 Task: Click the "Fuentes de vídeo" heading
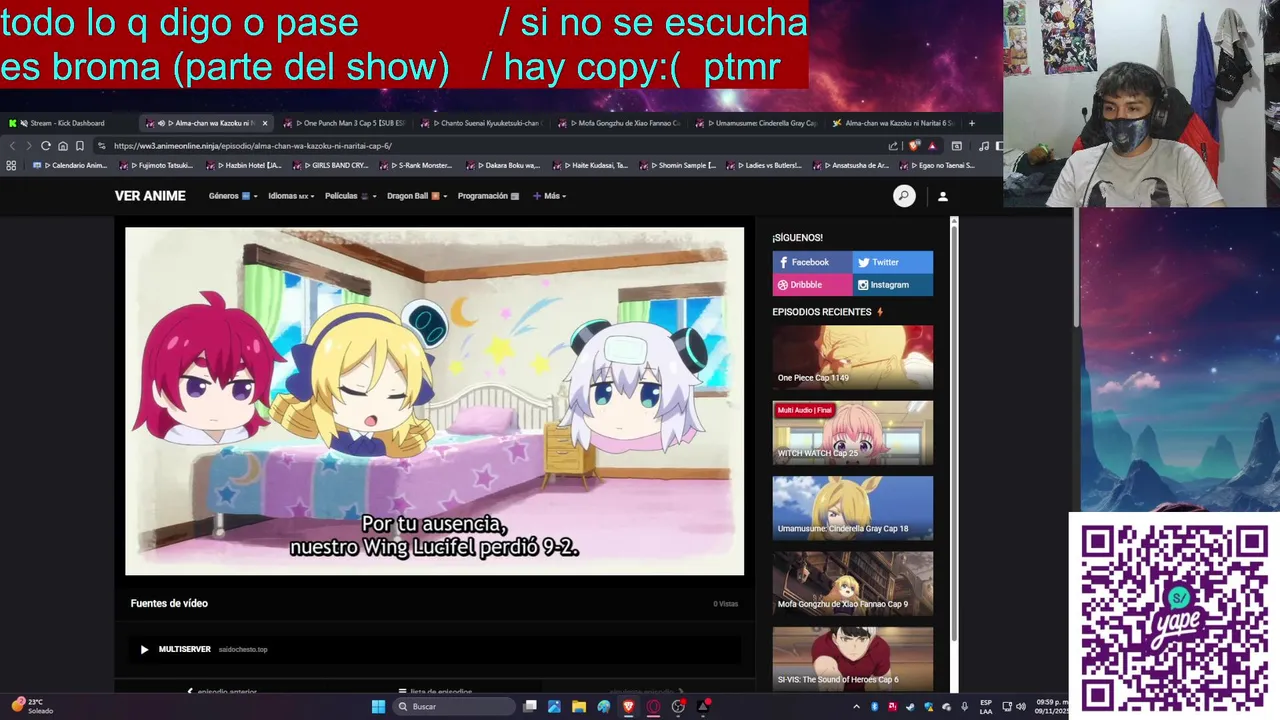click(x=169, y=603)
